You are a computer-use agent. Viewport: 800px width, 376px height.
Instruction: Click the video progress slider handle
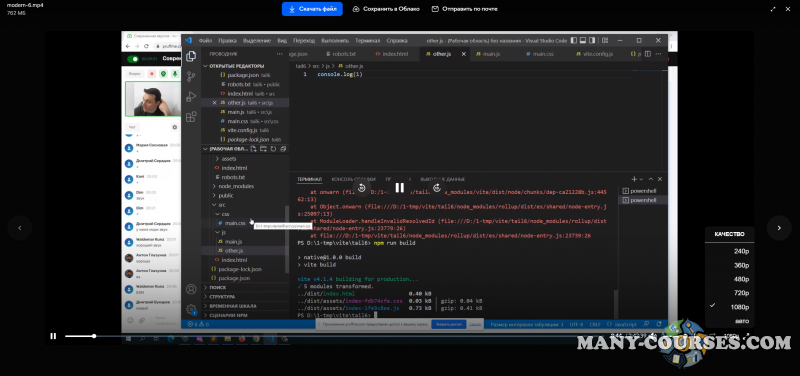tap(94, 336)
